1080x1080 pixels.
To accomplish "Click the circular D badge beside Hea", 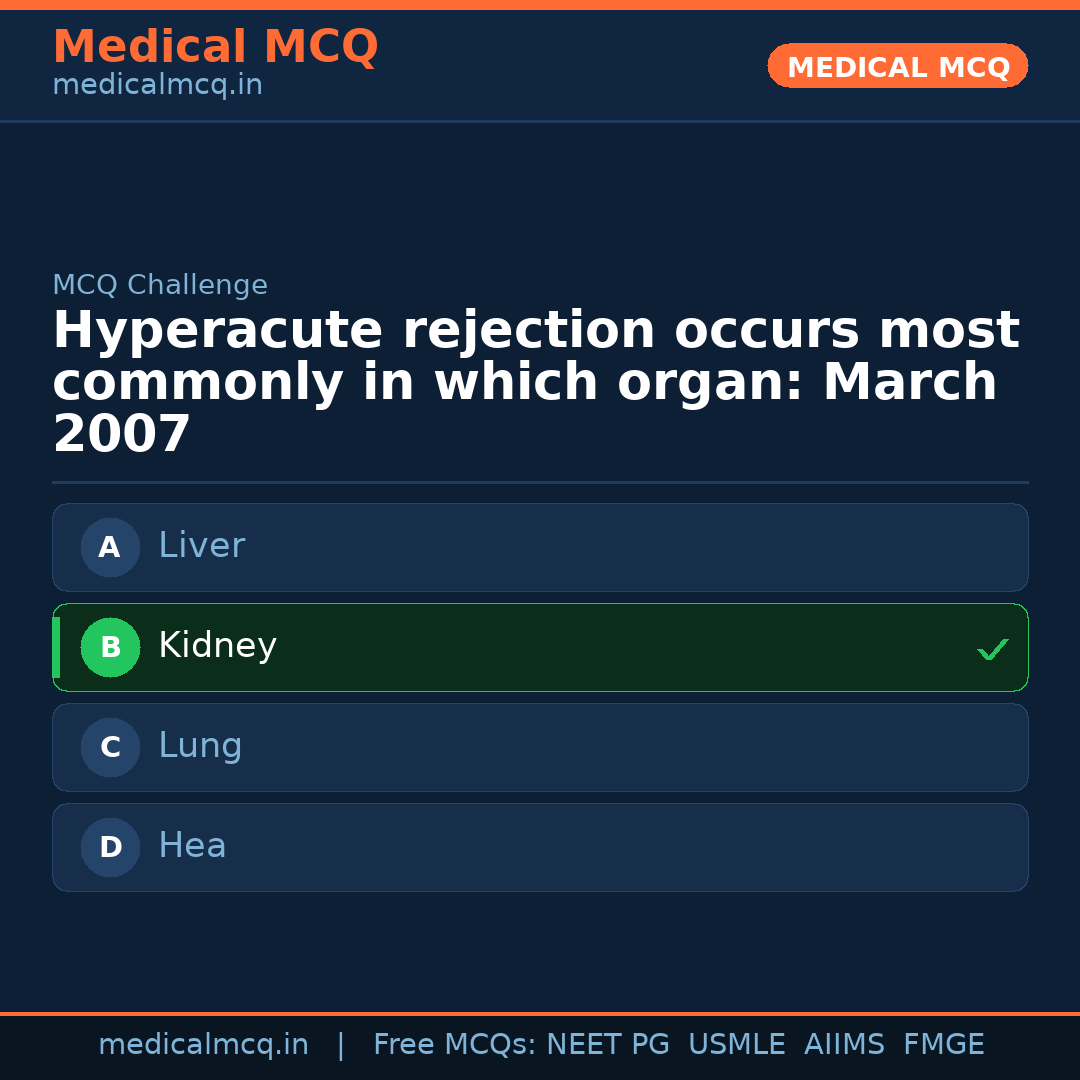I will click(x=110, y=847).
